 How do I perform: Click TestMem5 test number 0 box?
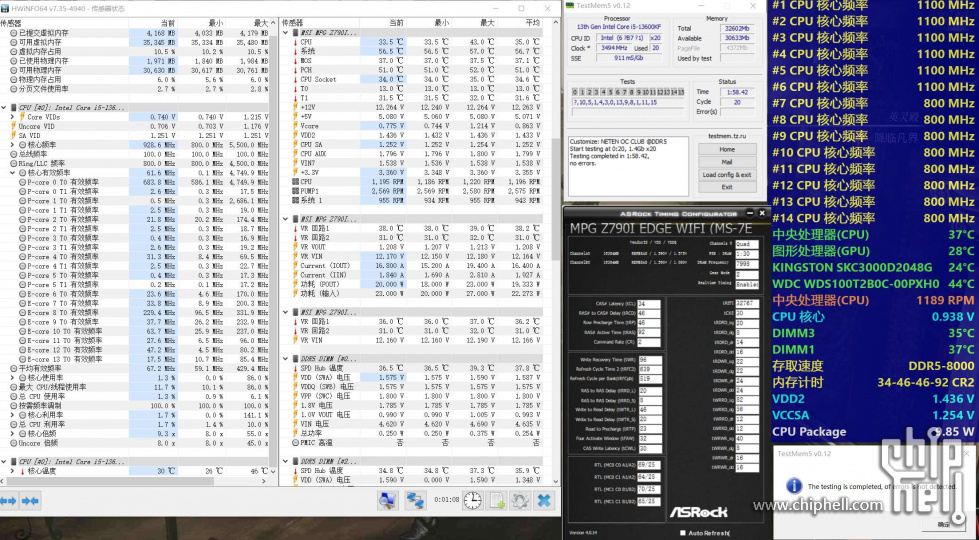click(575, 92)
